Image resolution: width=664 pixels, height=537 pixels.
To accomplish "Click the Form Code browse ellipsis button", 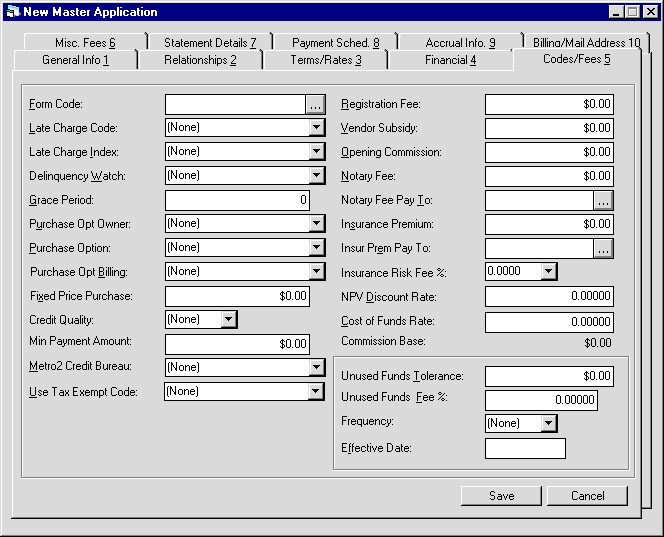I will point(315,105).
